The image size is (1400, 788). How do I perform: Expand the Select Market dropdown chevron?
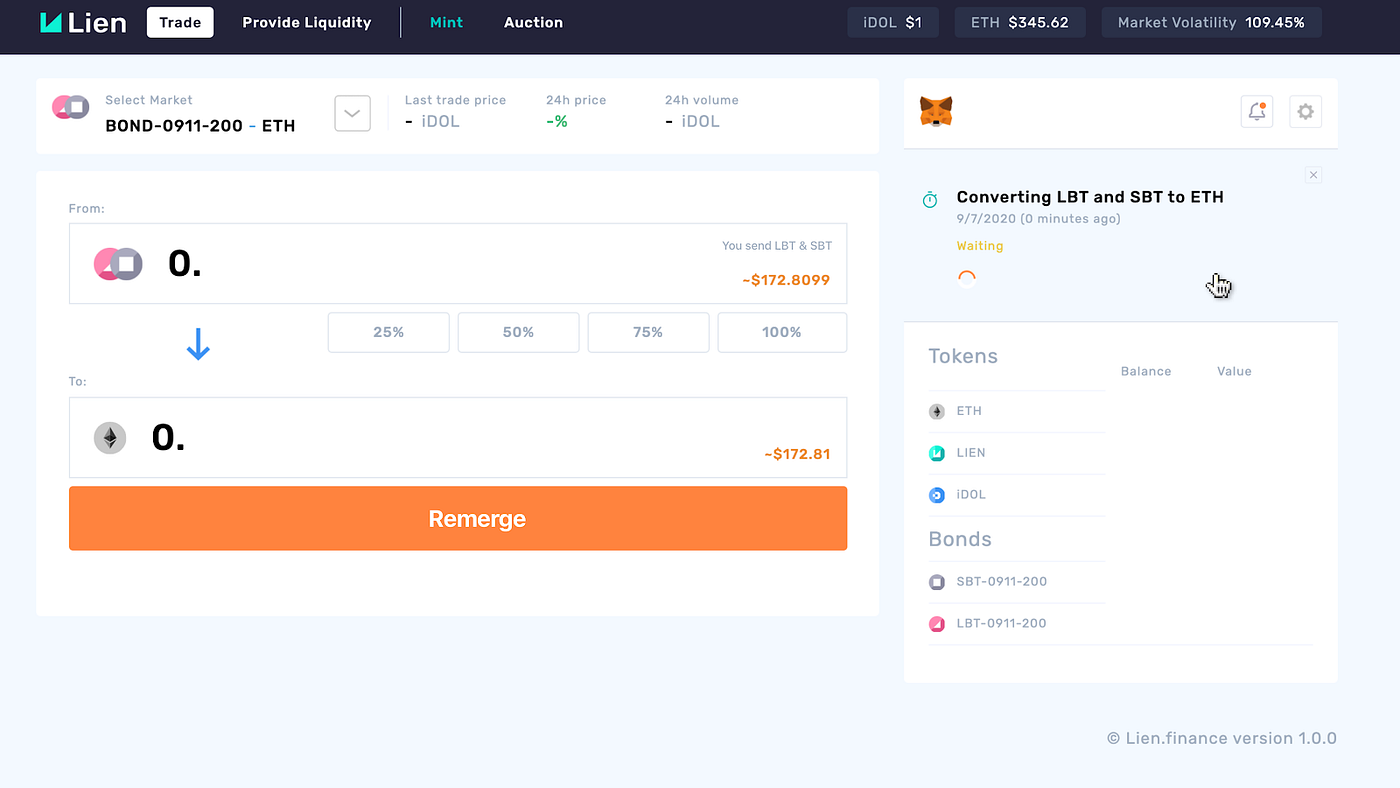[x=352, y=113]
